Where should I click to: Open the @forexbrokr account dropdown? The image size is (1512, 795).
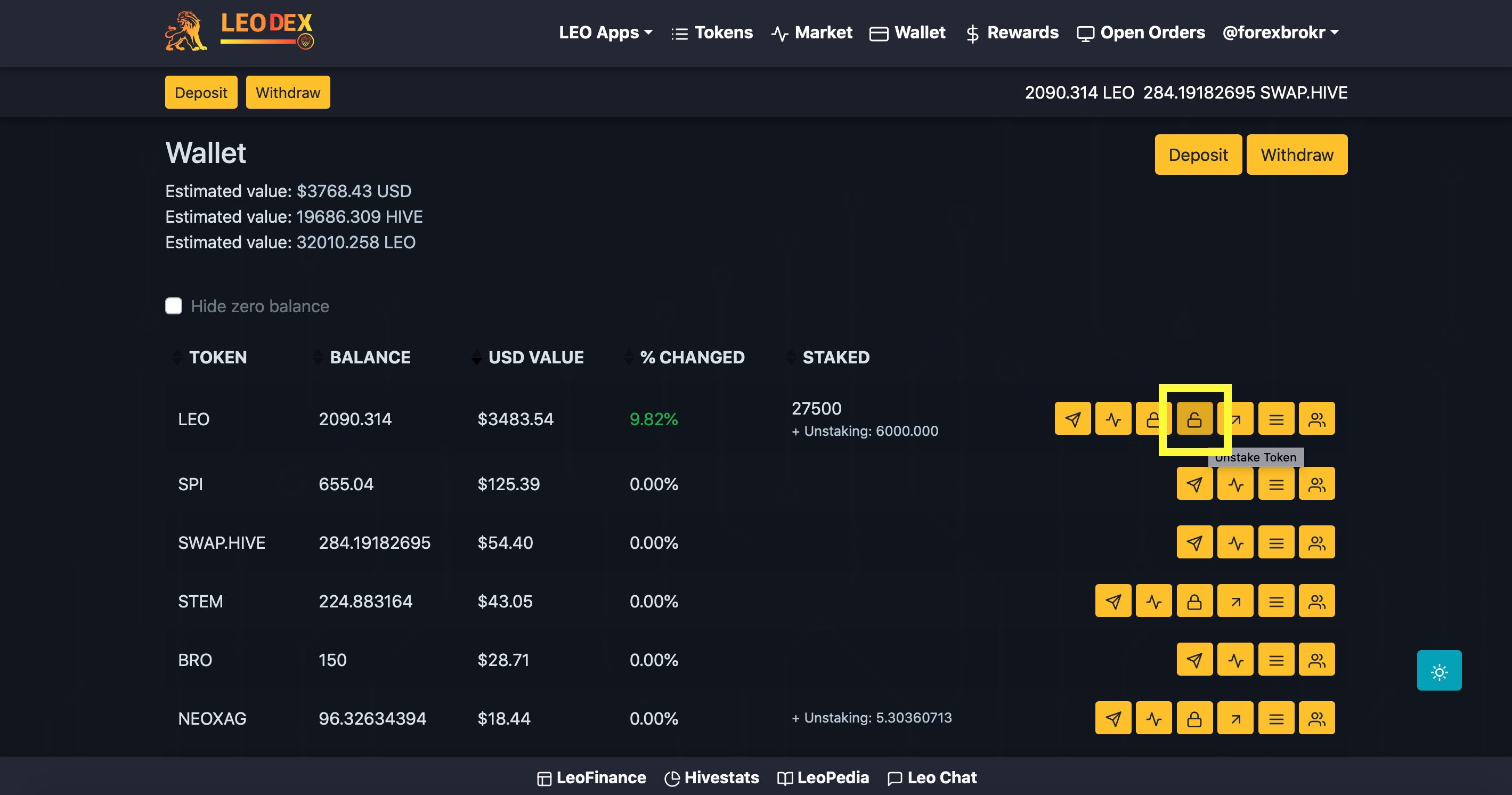[x=1280, y=33]
